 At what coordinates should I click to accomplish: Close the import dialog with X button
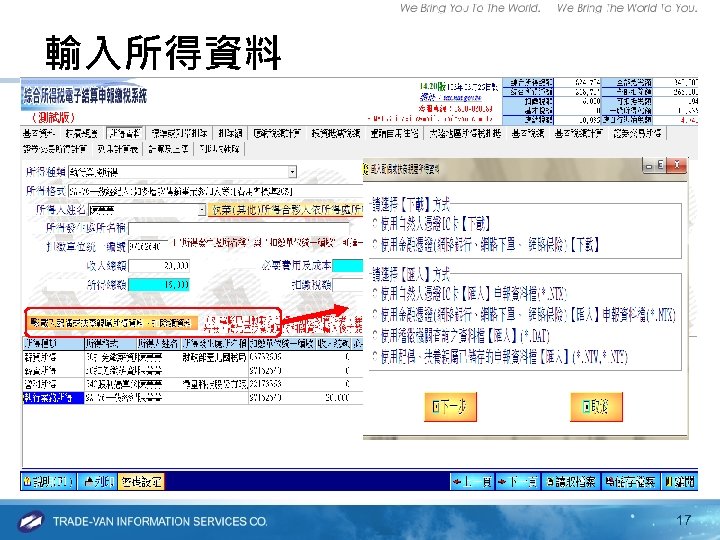[676, 165]
